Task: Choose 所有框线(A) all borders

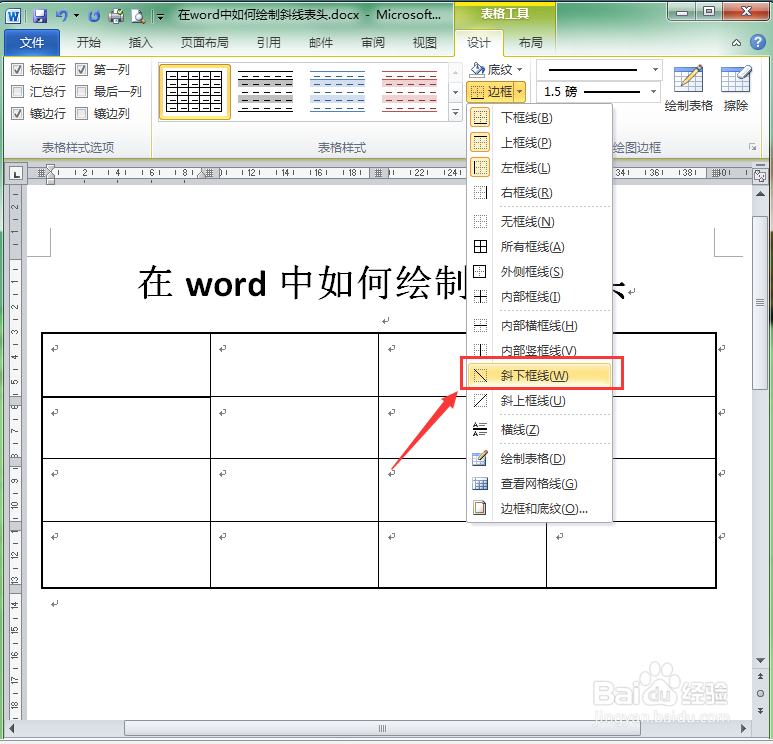Action: pyautogui.click(x=539, y=247)
